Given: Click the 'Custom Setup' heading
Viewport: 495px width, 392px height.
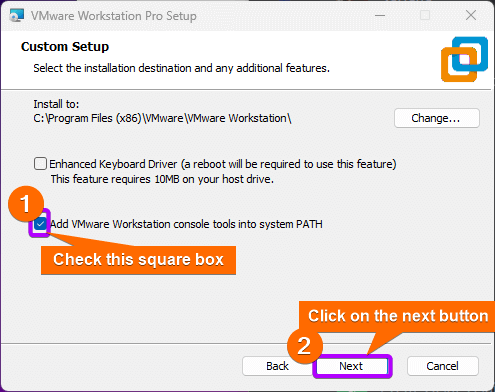Looking at the screenshot, I should pos(65,47).
